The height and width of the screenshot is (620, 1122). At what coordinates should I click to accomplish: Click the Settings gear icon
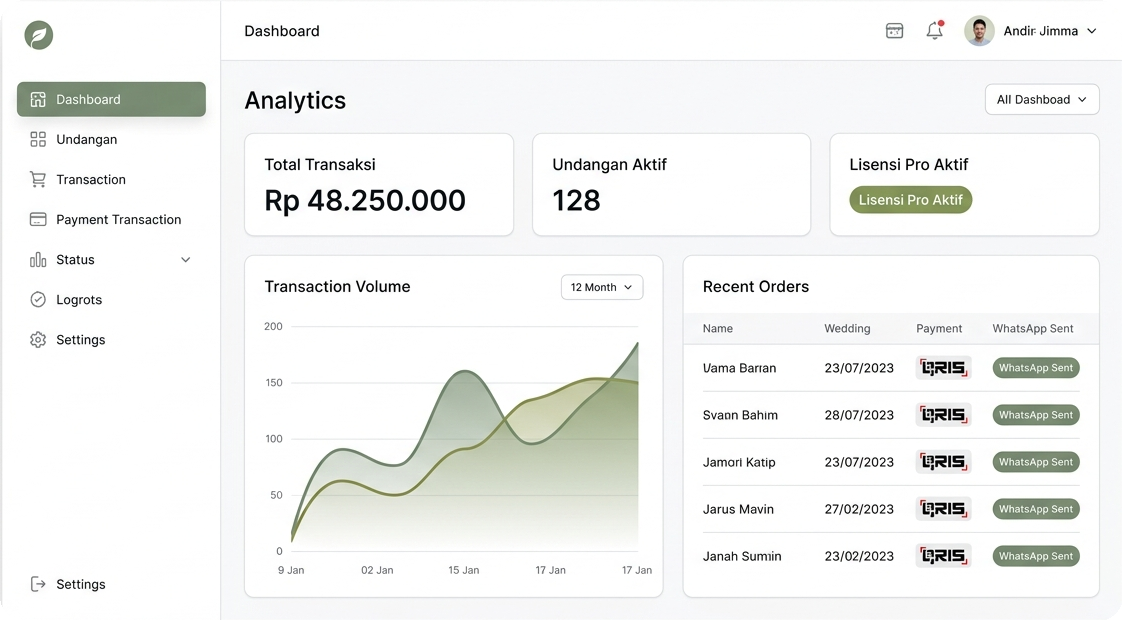click(38, 340)
